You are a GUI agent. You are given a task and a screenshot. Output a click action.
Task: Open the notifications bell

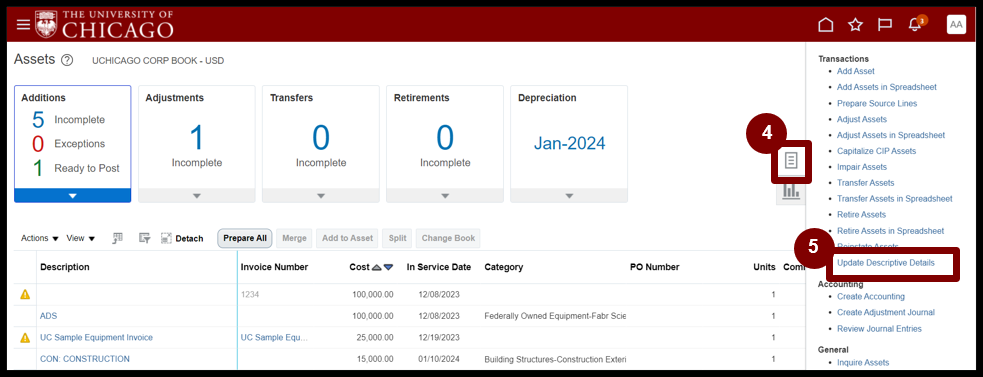coord(916,24)
